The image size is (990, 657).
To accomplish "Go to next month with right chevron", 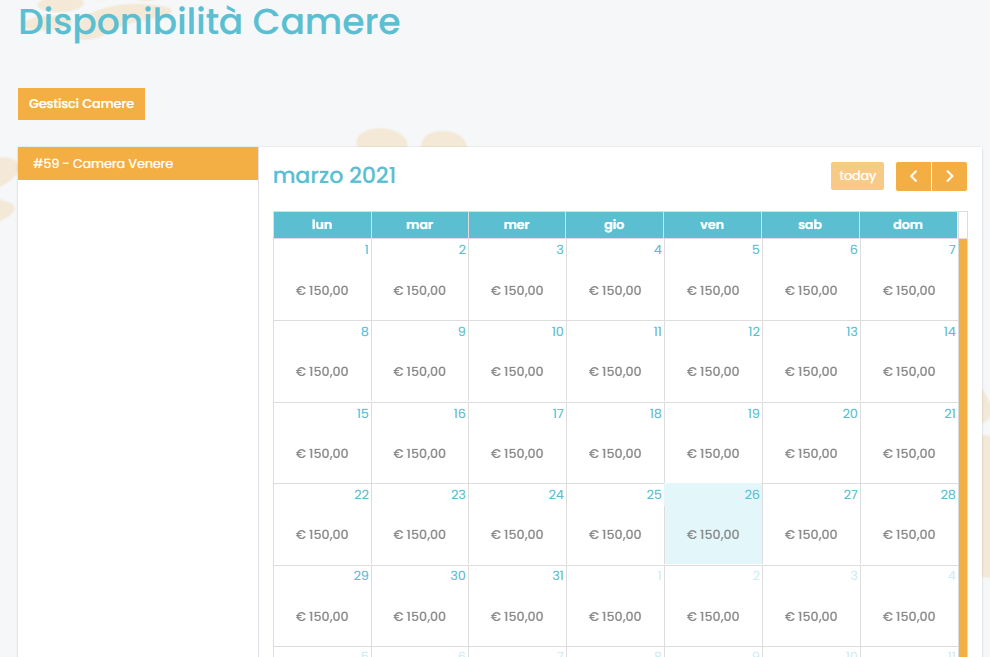I will (949, 176).
